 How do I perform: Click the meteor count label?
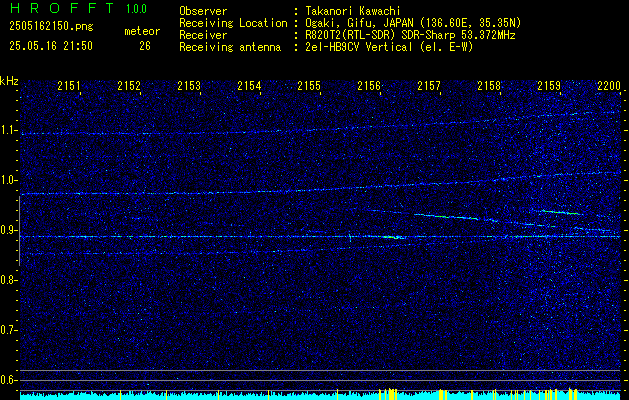pos(142,31)
